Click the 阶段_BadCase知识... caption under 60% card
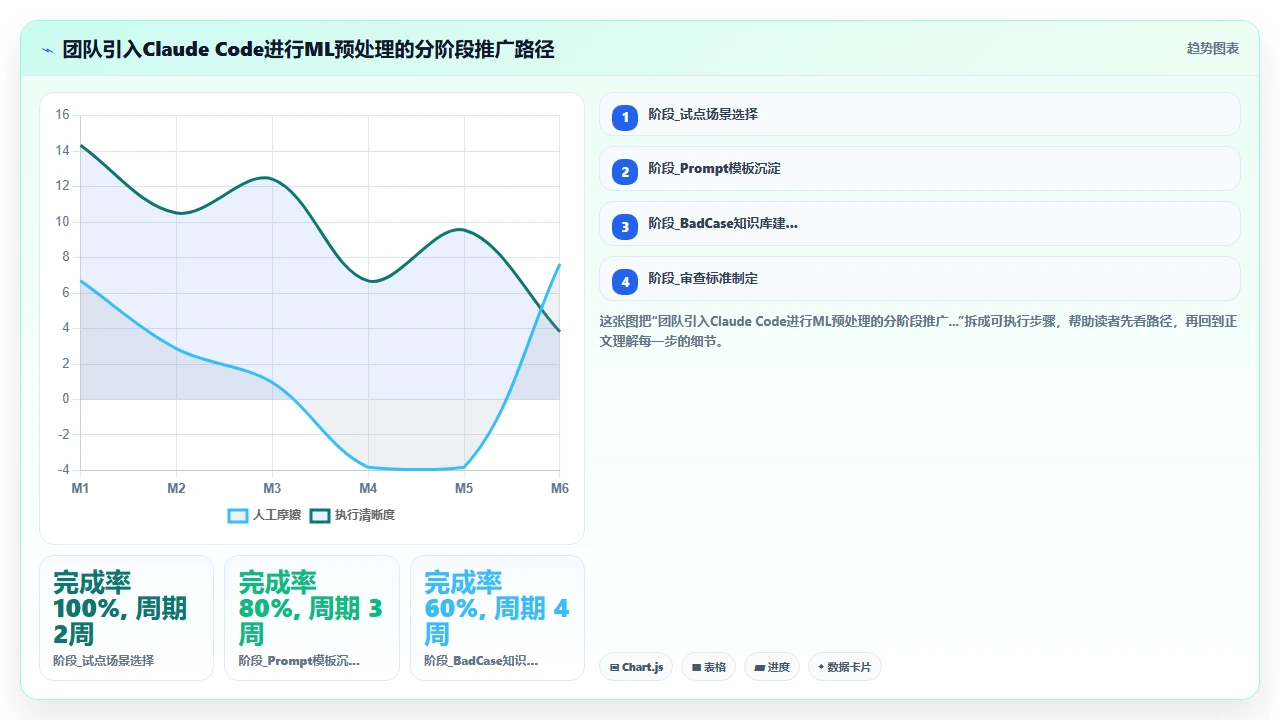The width and height of the screenshot is (1280, 720). click(x=481, y=661)
